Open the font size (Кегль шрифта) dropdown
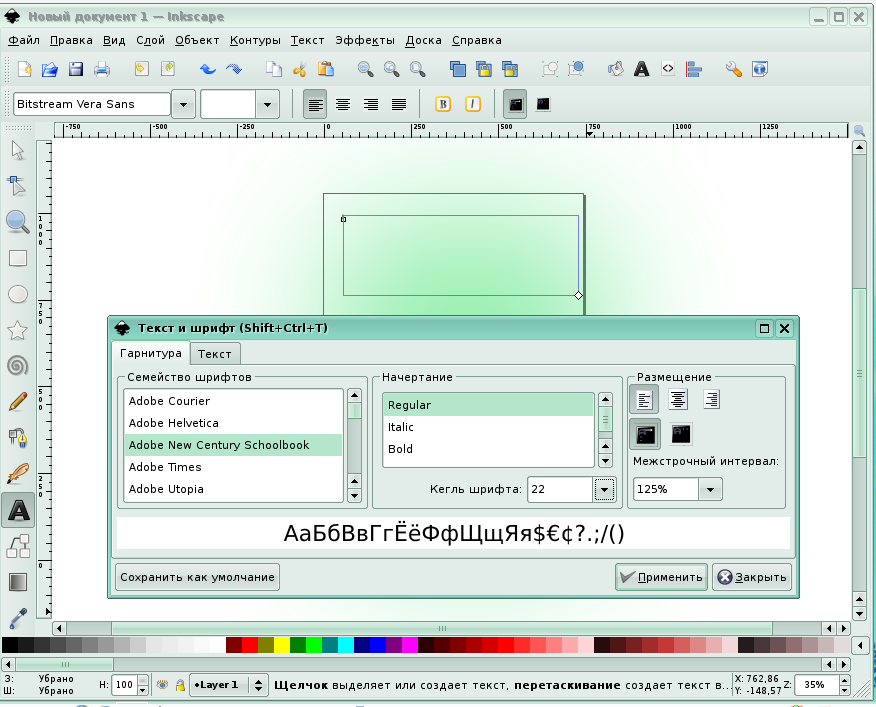Viewport: 876px width, 707px height. click(x=604, y=489)
